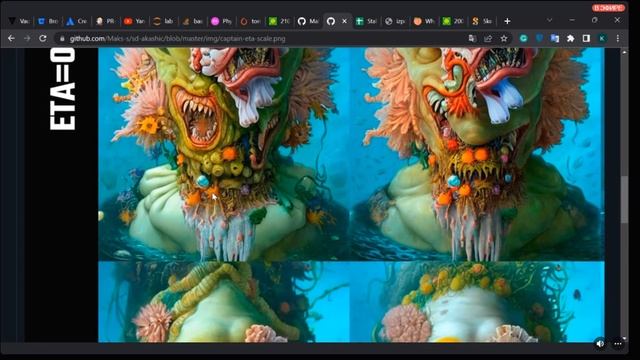Switch to the Bro tab
Screen dimensions: 640x360
48,21
